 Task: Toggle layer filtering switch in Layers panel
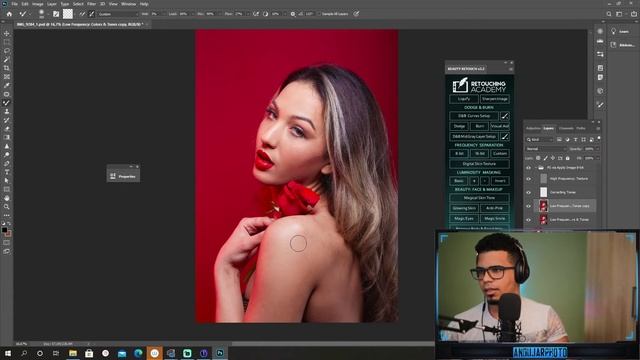pyautogui.click(x=598, y=139)
